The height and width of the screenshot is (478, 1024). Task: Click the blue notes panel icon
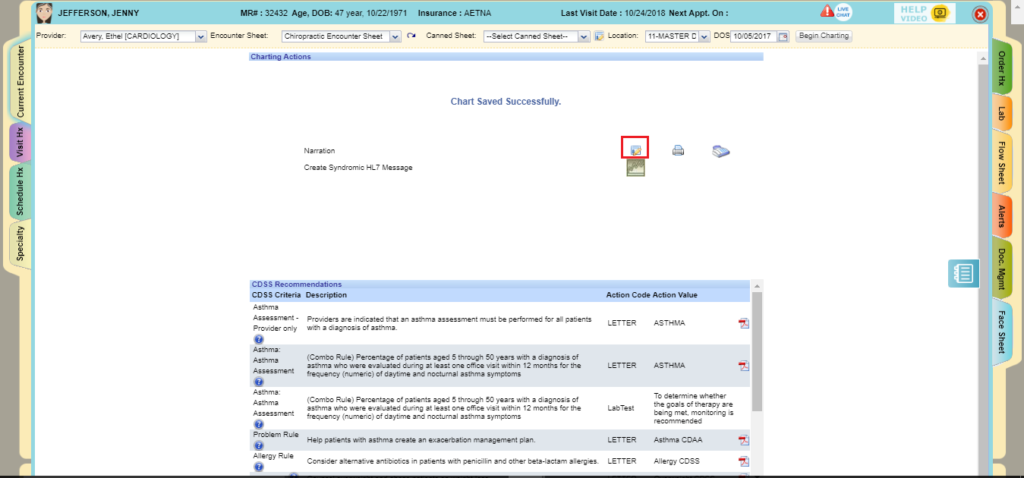tap(964, 273)
